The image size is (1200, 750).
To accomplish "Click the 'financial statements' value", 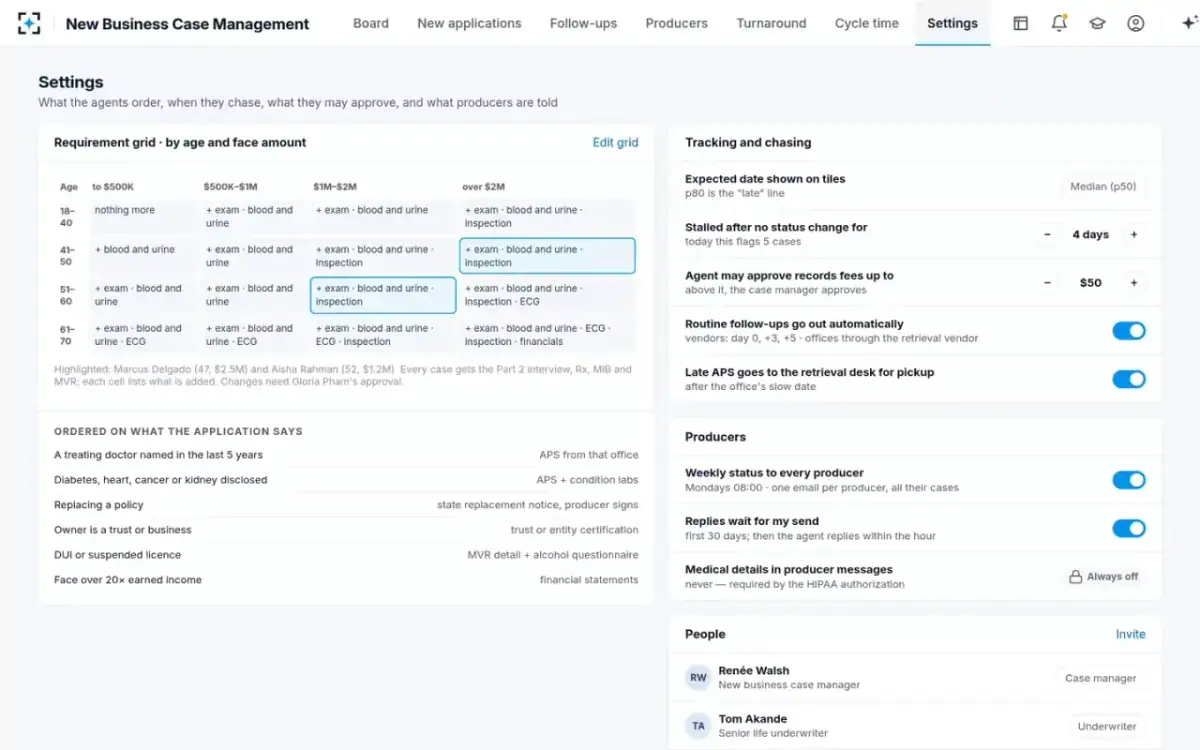I will point(589,580).
